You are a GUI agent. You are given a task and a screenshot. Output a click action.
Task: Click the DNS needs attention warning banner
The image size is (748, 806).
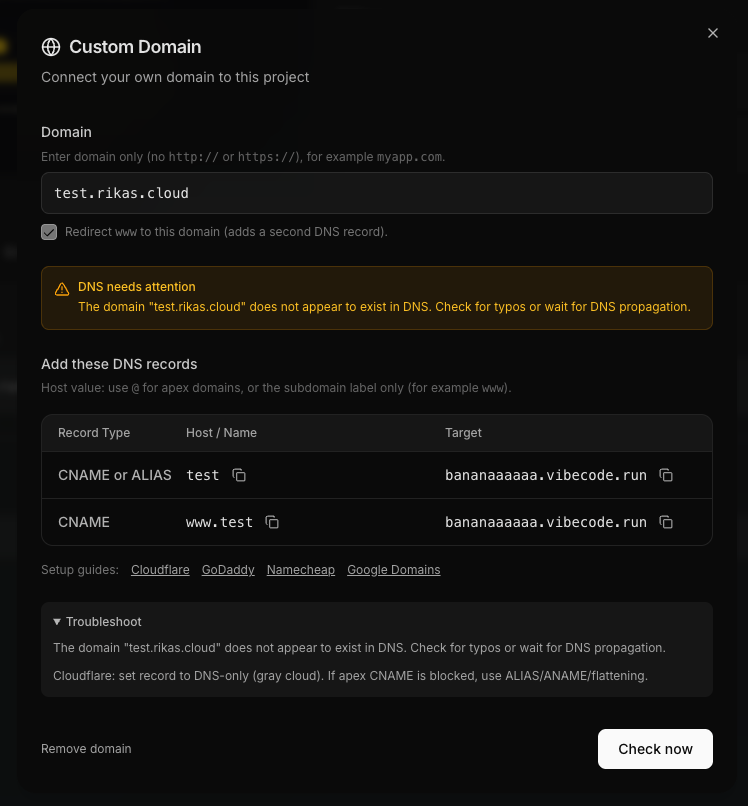377,297
